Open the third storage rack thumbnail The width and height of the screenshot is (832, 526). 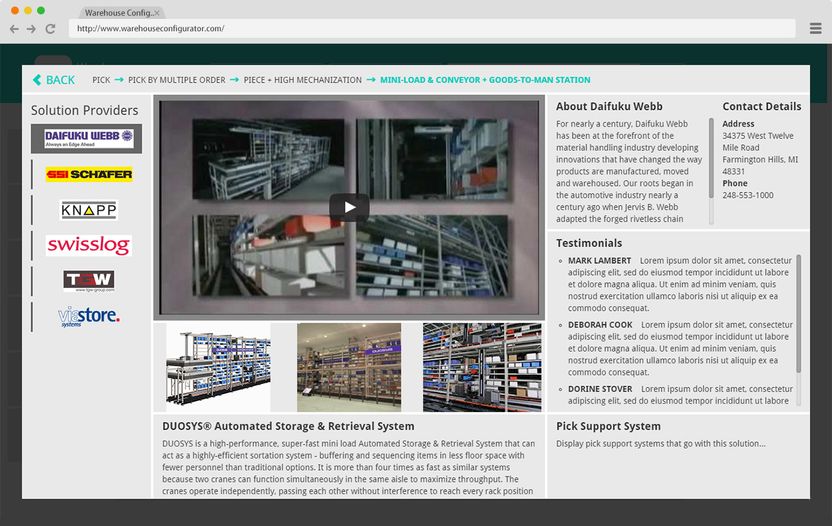pyautogui.click(x=482, y=367)
